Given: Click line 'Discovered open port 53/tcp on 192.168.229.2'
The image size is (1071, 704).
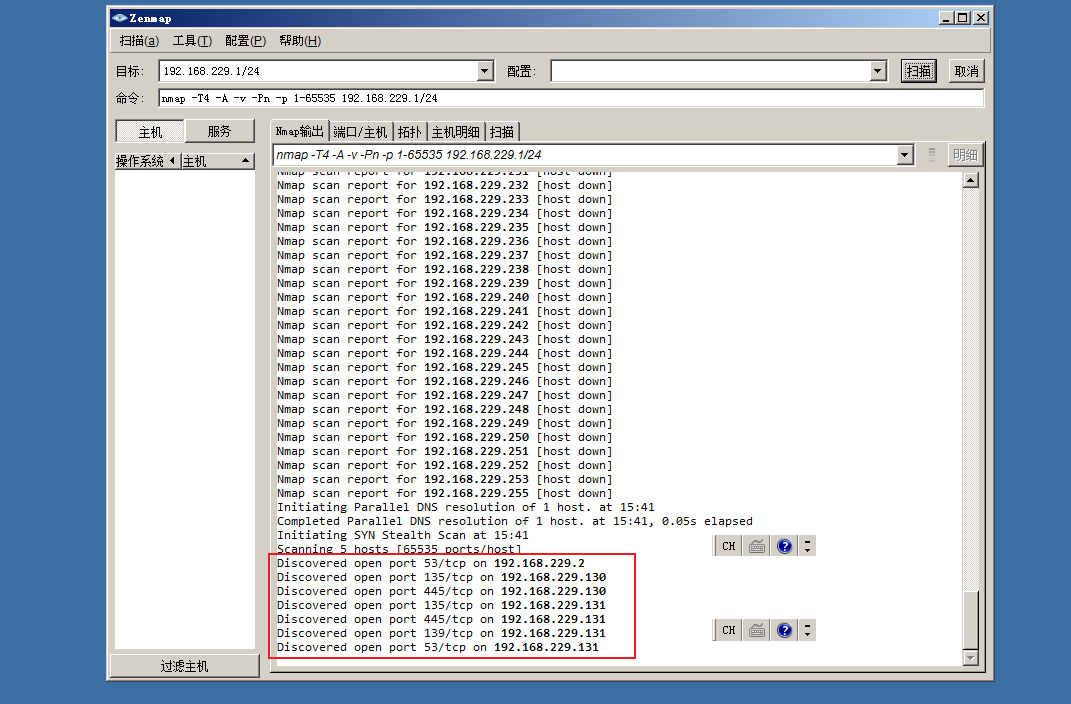Looking at the screenshot, I should pyautogui.click(x=431, y=563).
